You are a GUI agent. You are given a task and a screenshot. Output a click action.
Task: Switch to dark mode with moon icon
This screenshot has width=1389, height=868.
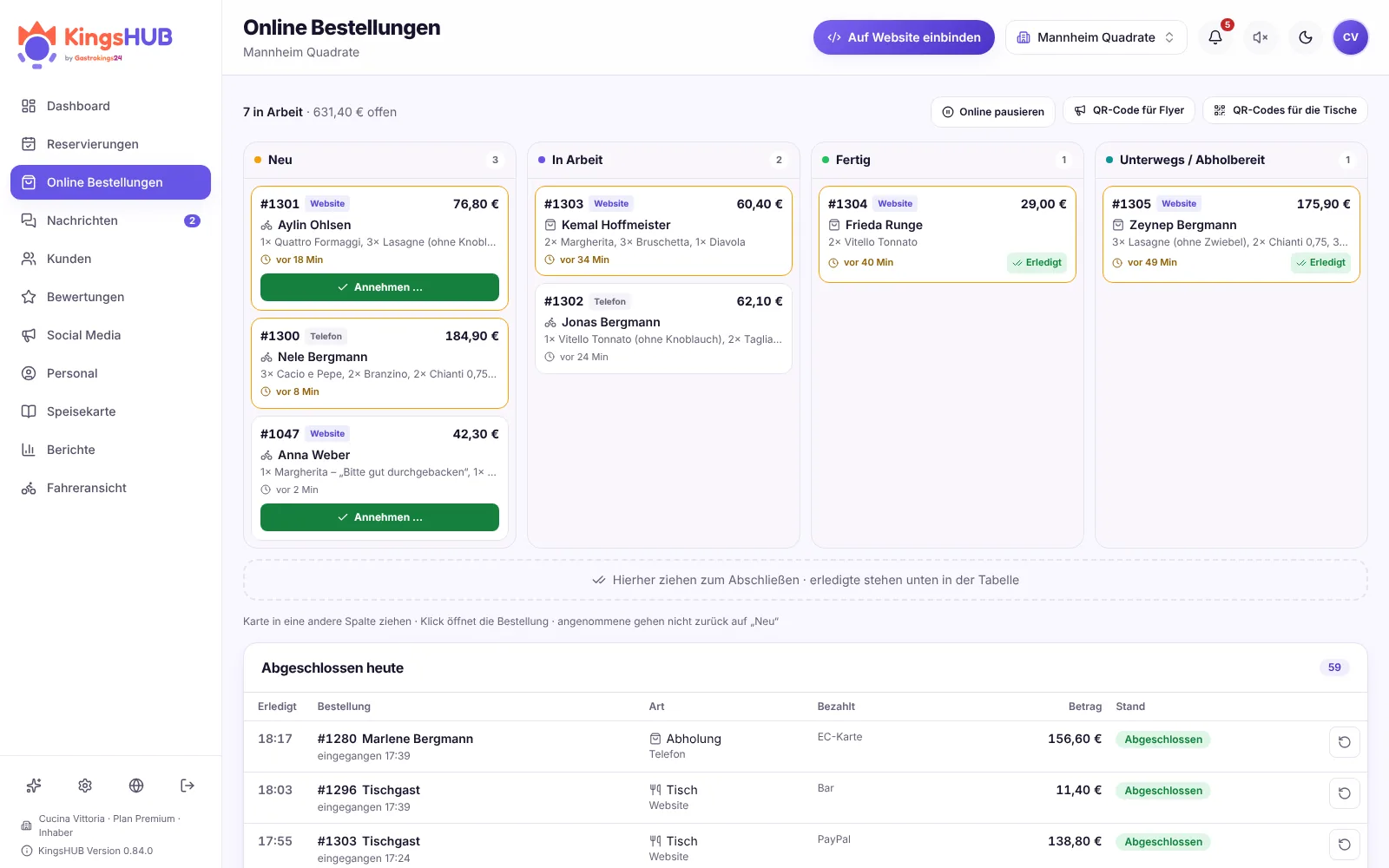click(1306, 37)
